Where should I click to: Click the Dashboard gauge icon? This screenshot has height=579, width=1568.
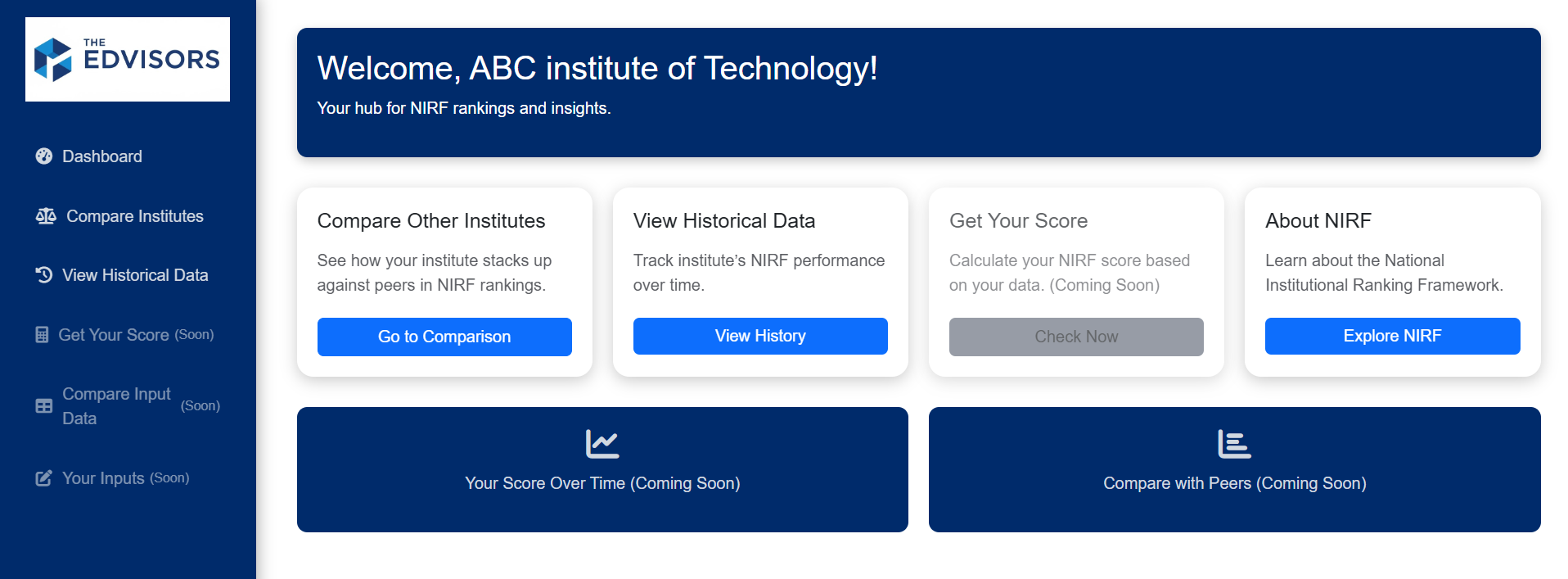coord(44,156)
